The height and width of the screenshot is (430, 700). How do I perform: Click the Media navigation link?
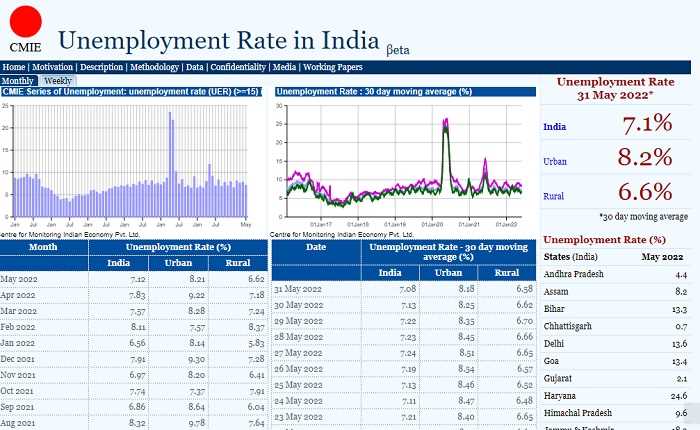tap(284, 67)
